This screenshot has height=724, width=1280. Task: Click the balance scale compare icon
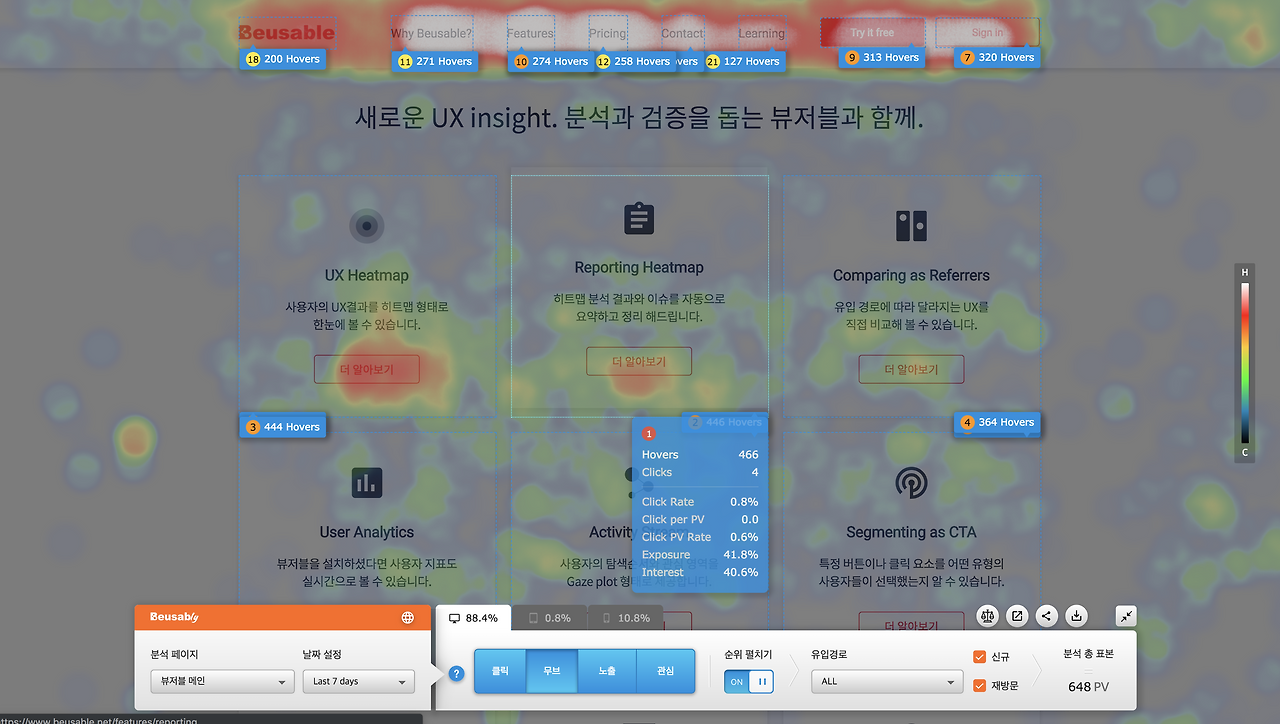[988, 616]
